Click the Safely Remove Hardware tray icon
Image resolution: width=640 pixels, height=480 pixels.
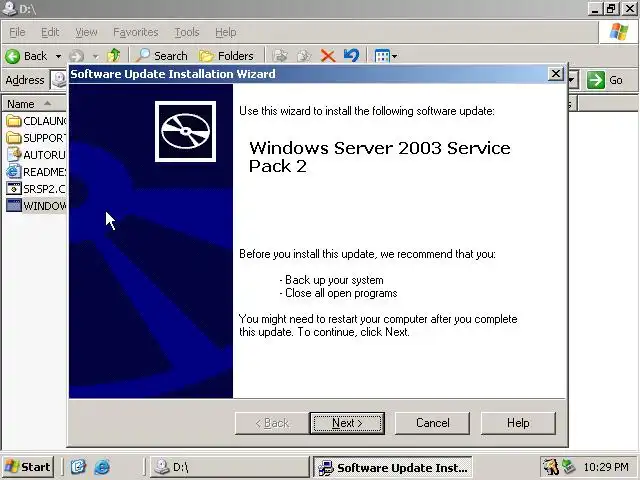tap(568, 467)
